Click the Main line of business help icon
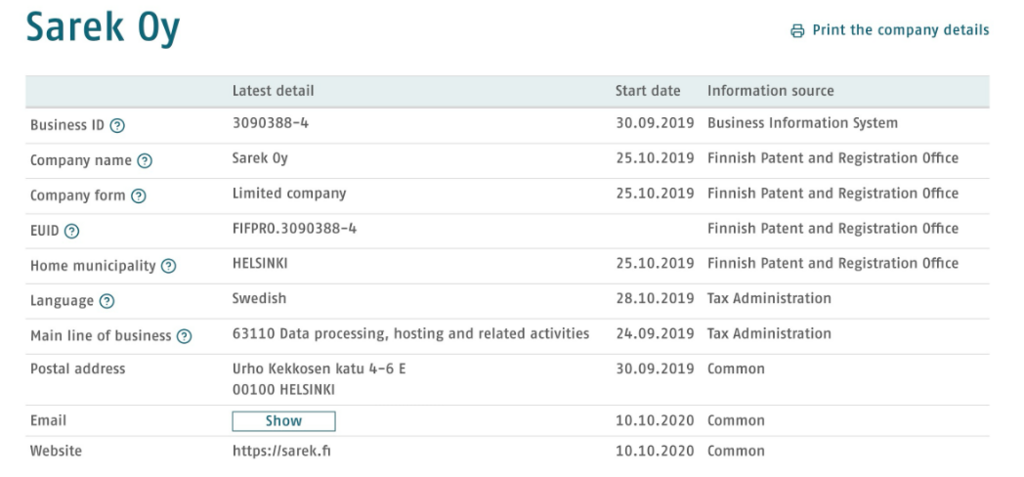Viewport: 1024px width, 477px height. point(185,337)
